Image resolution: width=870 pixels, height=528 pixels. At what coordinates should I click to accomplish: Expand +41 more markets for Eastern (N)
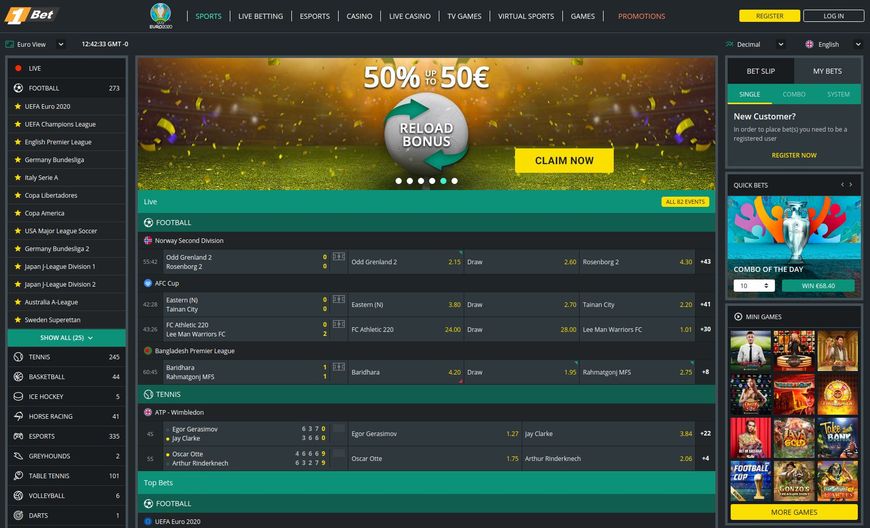tap(705, 304)
